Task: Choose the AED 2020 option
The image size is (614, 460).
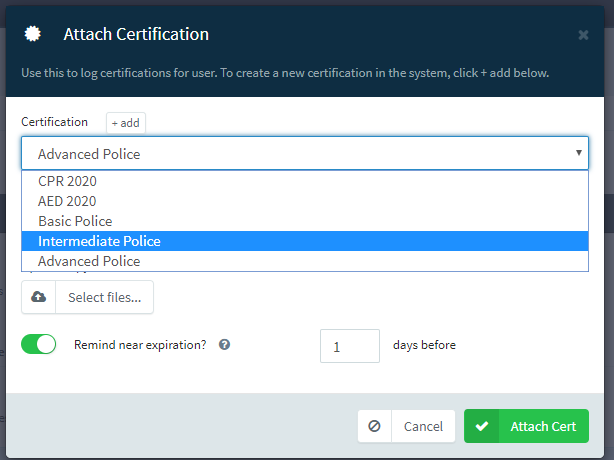Action: point(67,201)
